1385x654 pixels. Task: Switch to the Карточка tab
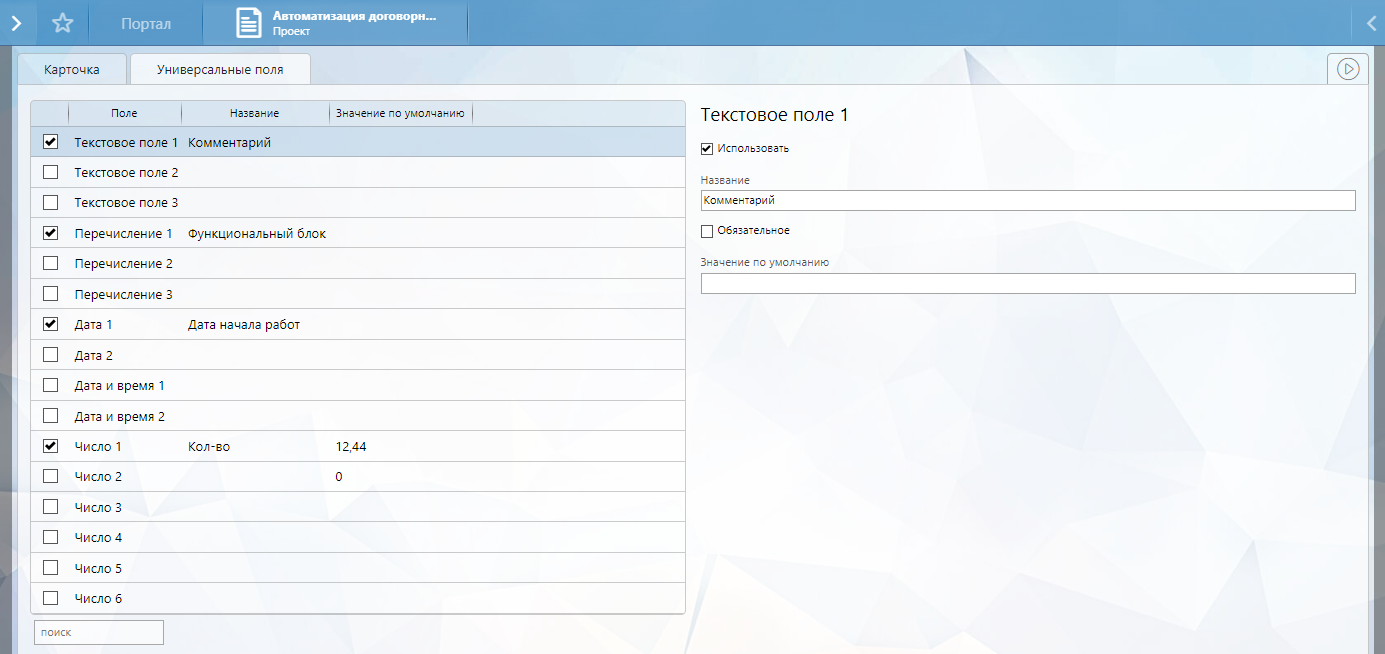72,70
